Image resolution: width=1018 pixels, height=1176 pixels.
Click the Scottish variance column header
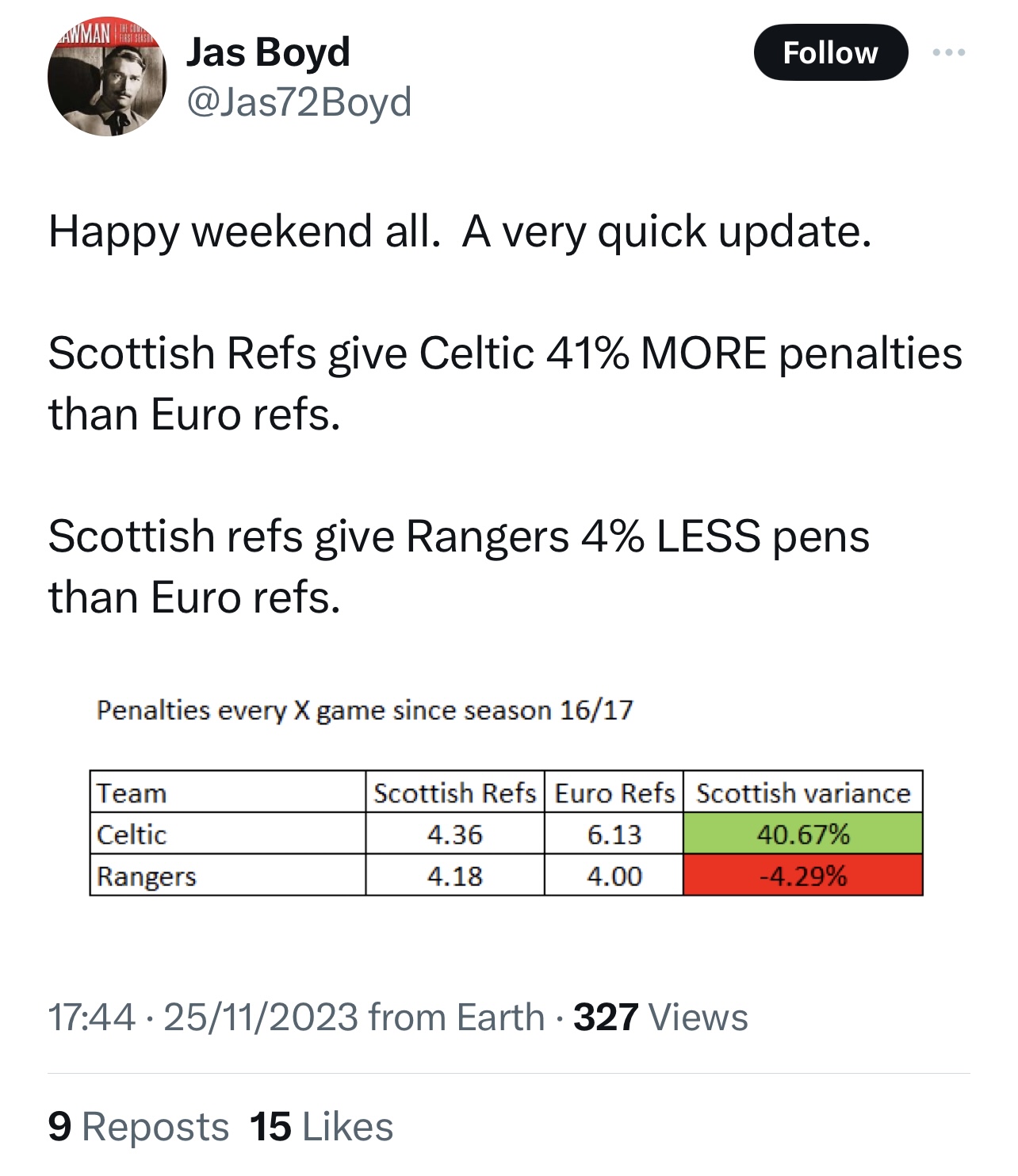coord(803,792)
